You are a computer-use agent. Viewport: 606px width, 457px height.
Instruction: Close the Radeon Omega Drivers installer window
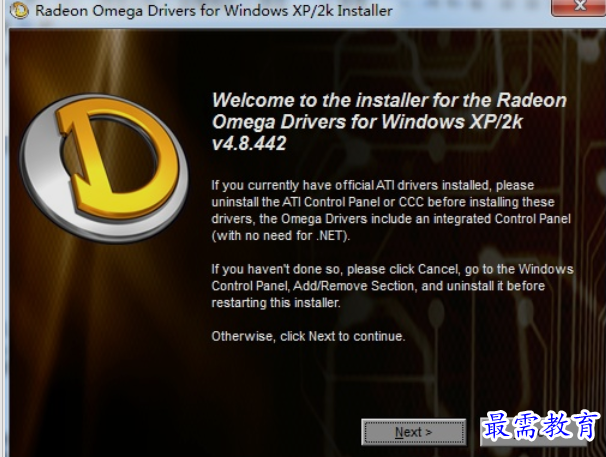[x=579, y=7]
